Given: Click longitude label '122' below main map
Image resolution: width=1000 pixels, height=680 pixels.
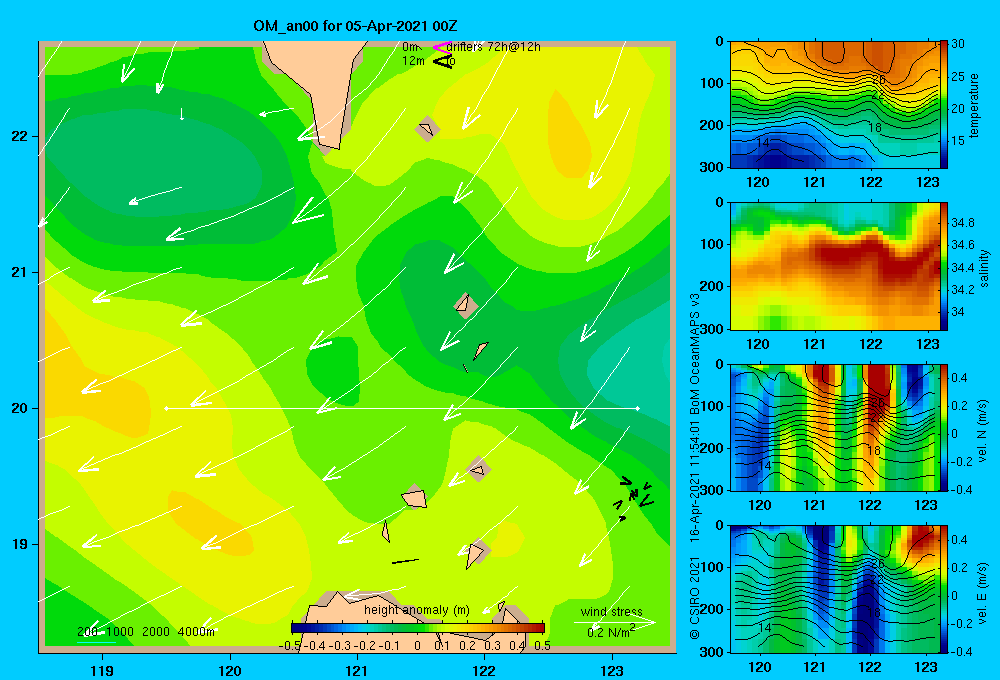Looking at the screenshot, I should 485,670.
